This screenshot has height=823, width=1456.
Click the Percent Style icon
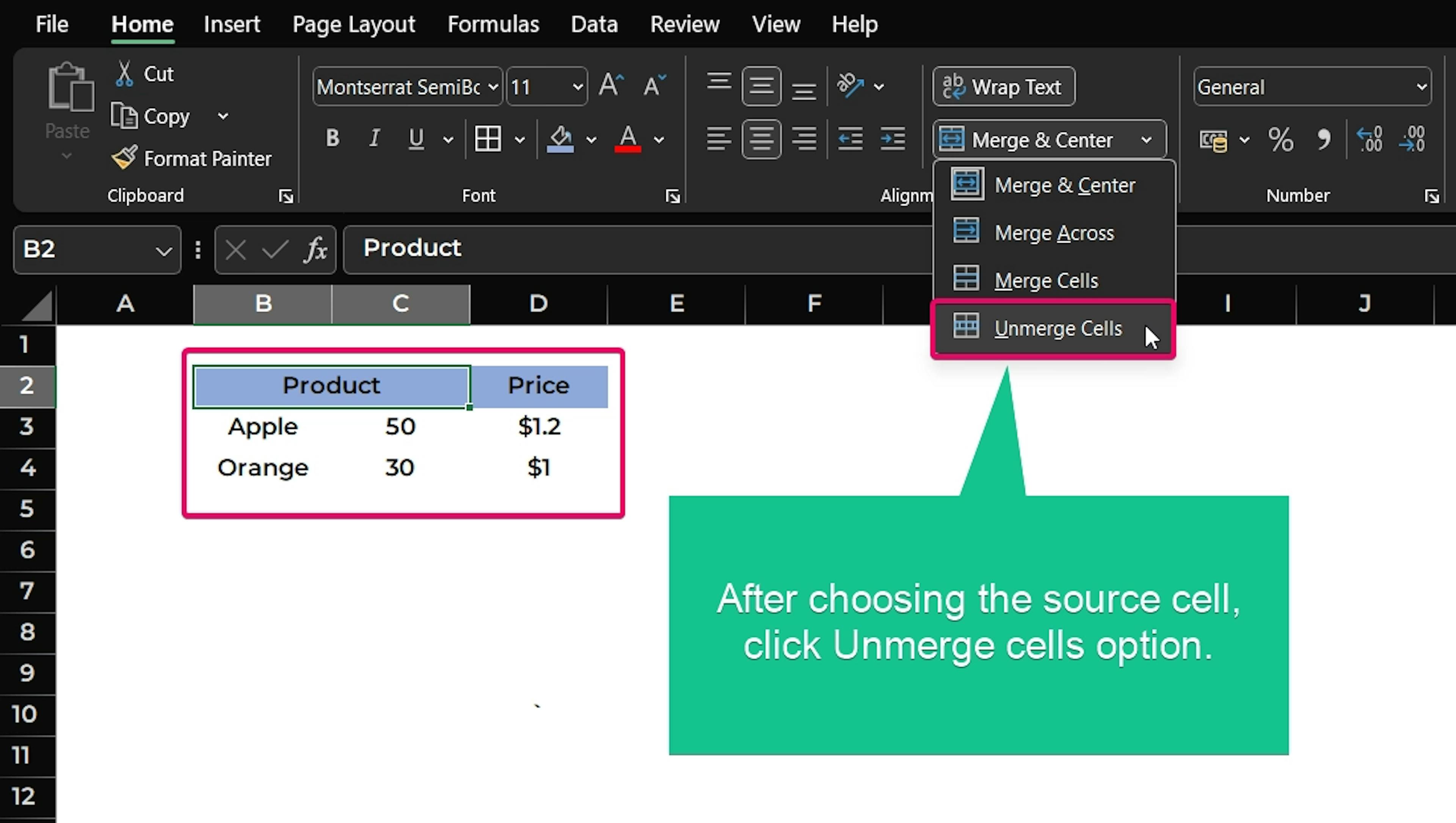click(x=1280, y=139)
